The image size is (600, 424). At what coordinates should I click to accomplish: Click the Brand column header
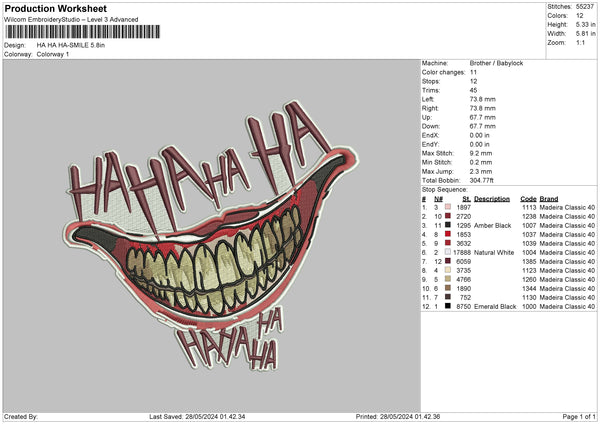pos(548,198)
